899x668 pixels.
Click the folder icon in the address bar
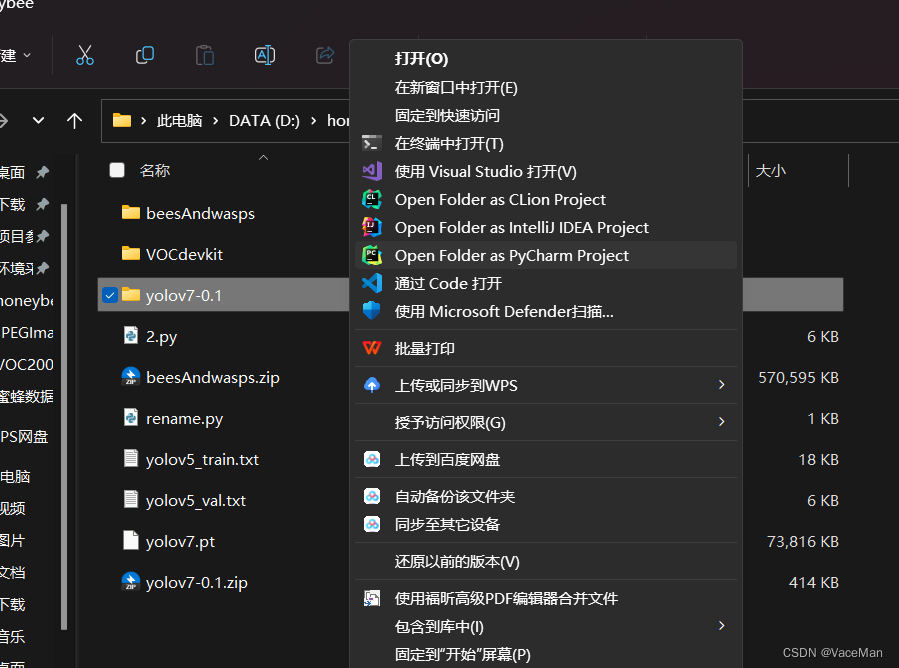[122, 120]
